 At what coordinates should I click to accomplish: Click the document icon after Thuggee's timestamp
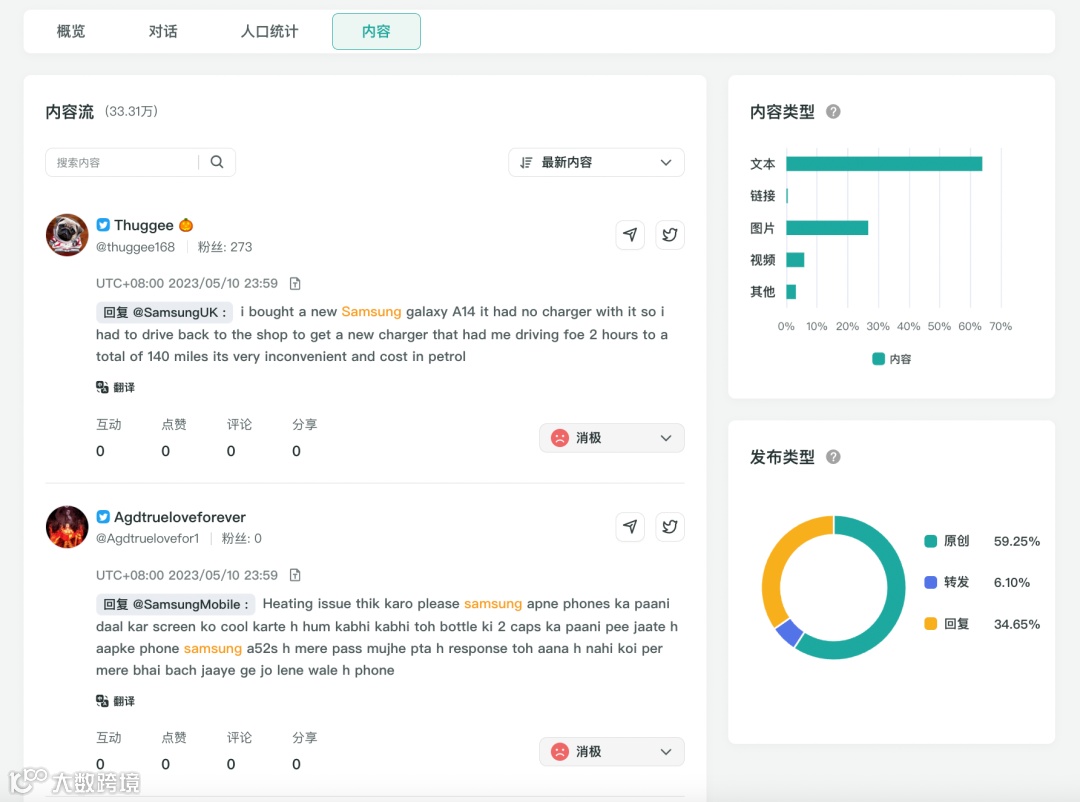point(295,283)
